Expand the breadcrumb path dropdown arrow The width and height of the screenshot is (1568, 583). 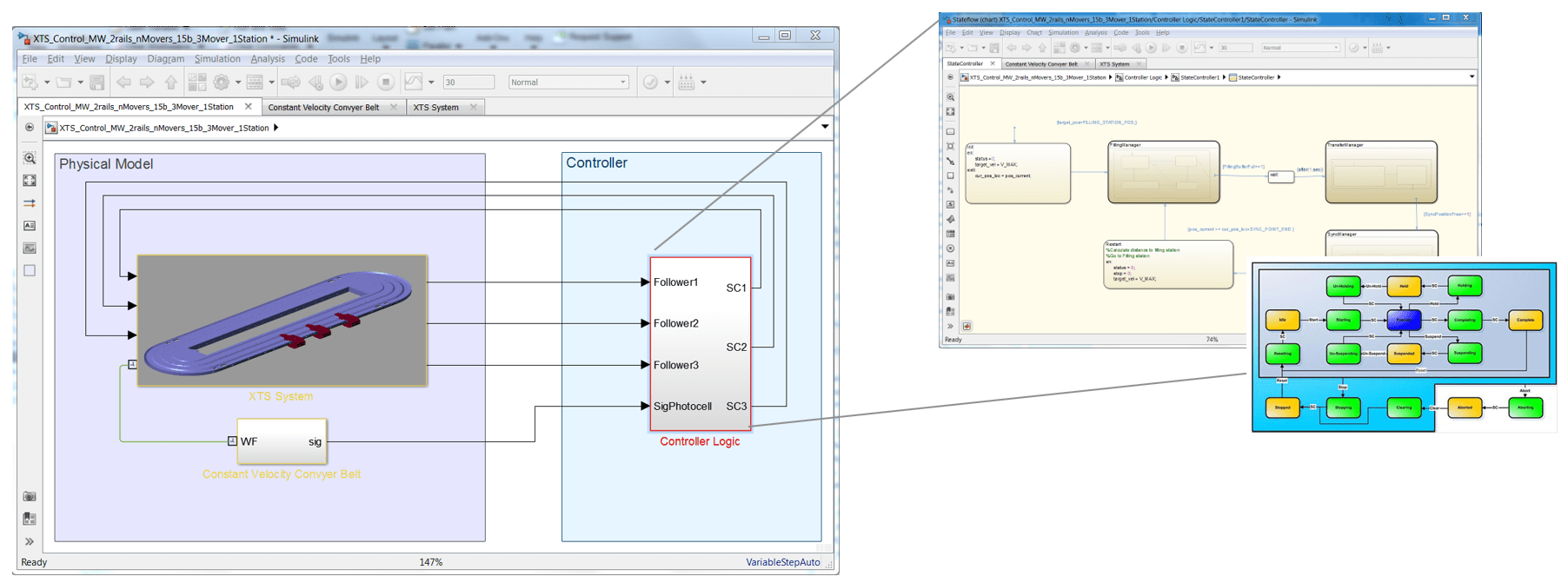tap(824, 127)
